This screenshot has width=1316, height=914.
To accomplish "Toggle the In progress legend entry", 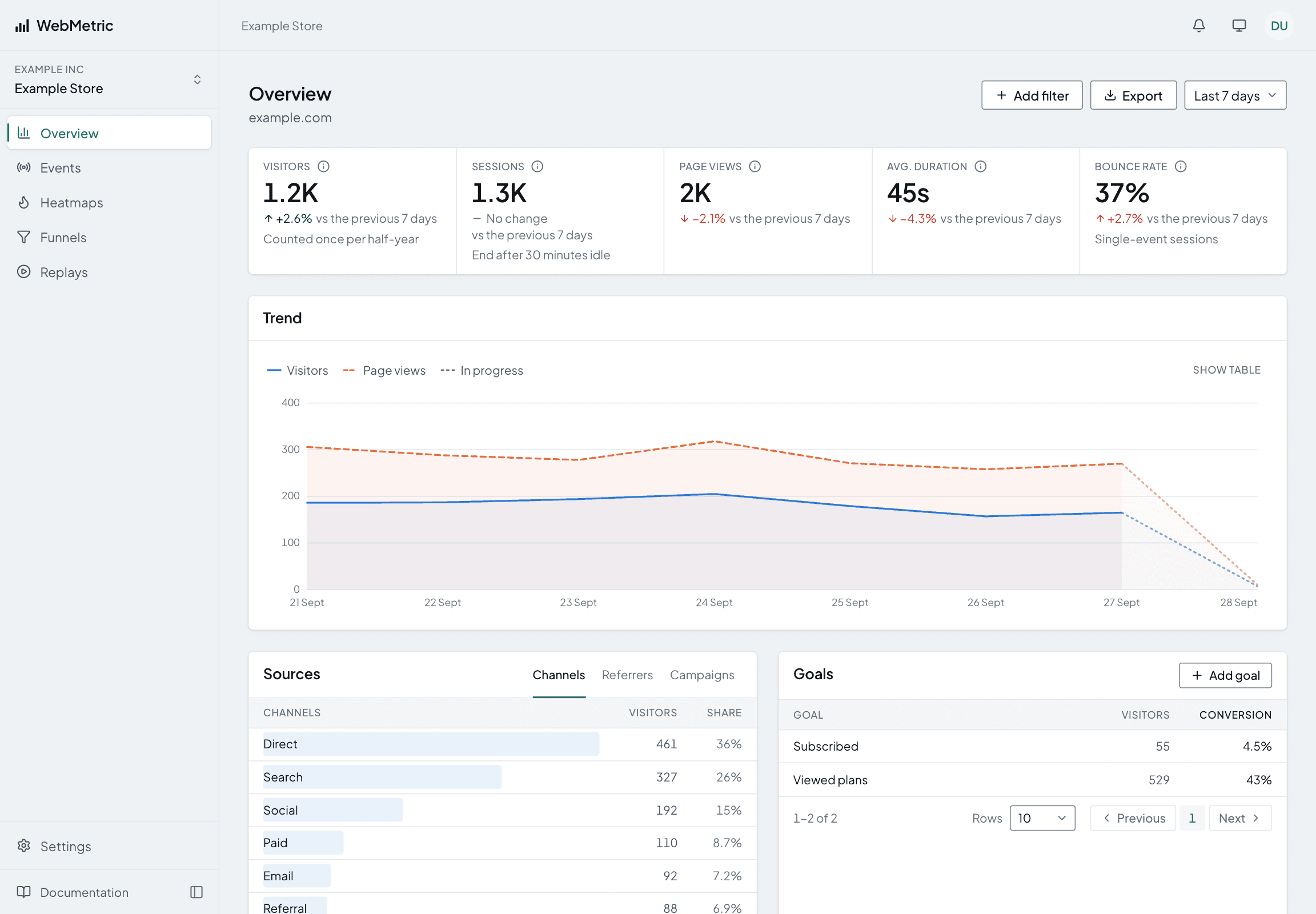I will tap(481, 371).
